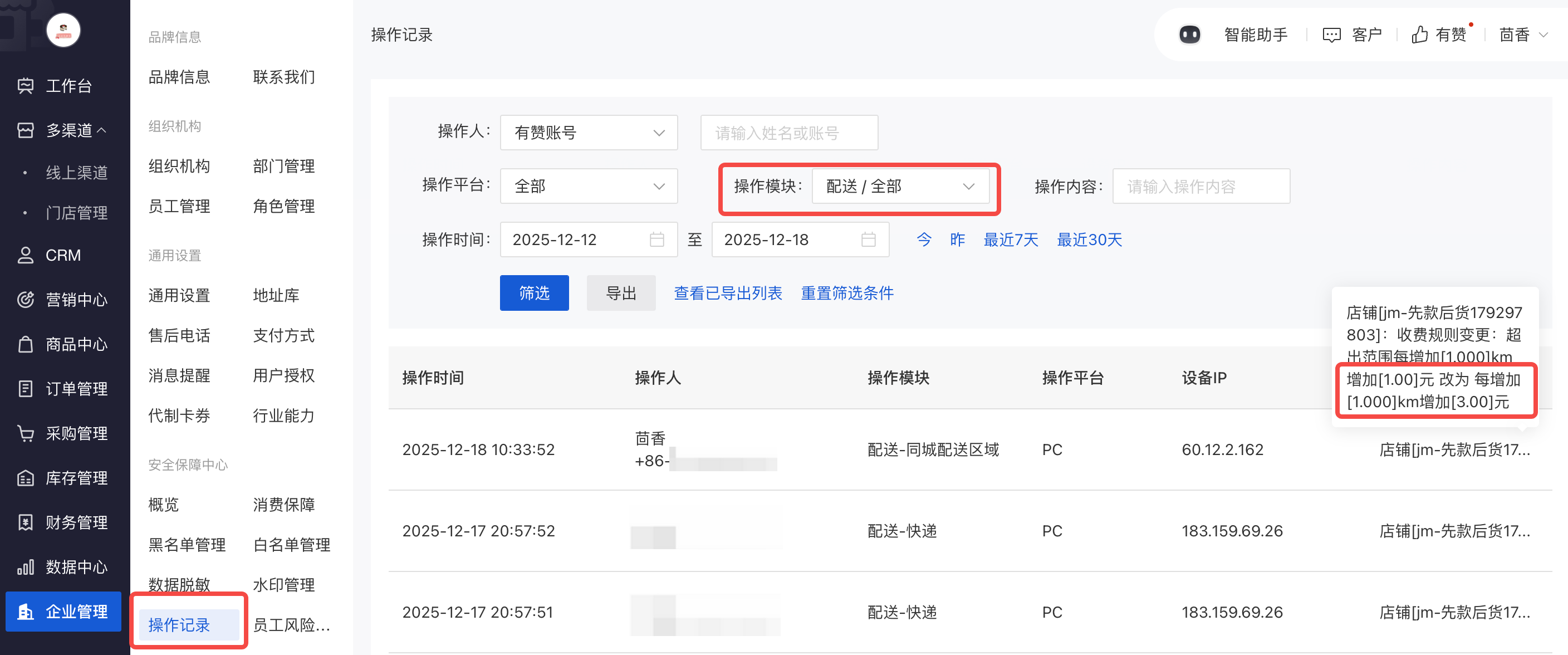Focus the operation content input field

(1200, 186)
